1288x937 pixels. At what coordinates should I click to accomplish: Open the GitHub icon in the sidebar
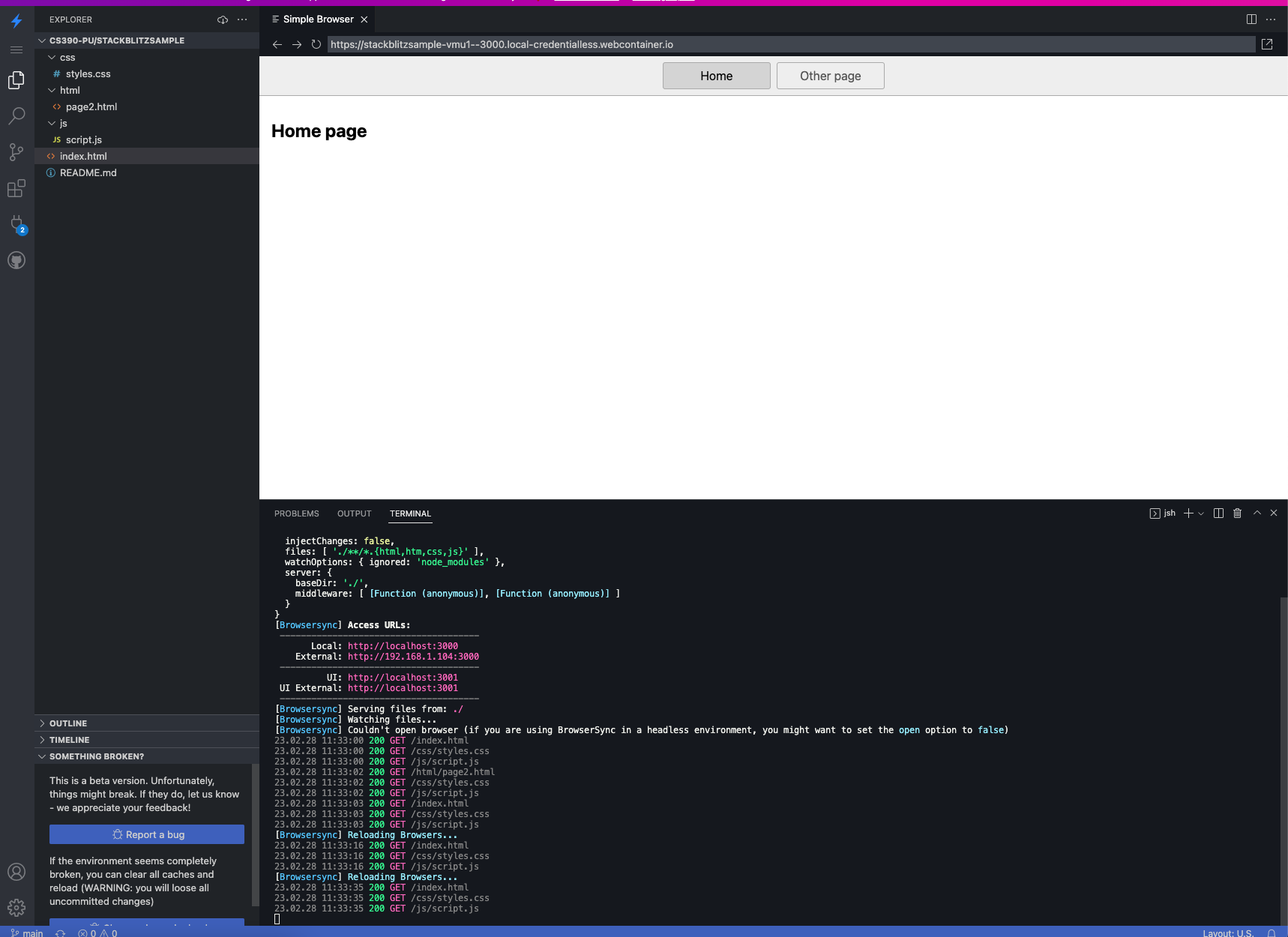(x=16, y=260)
